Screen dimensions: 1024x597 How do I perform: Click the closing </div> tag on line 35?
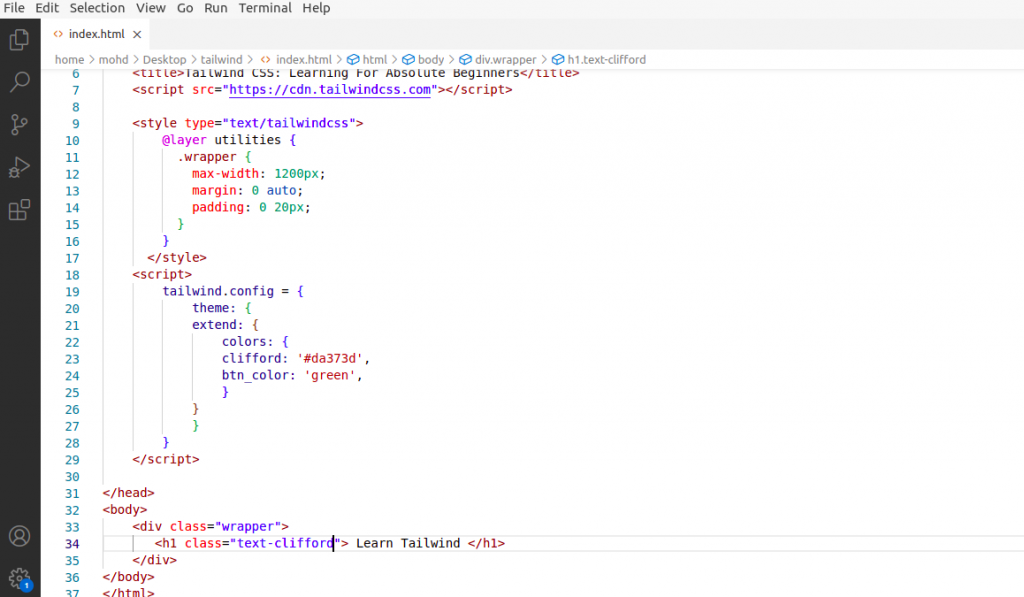154,560
